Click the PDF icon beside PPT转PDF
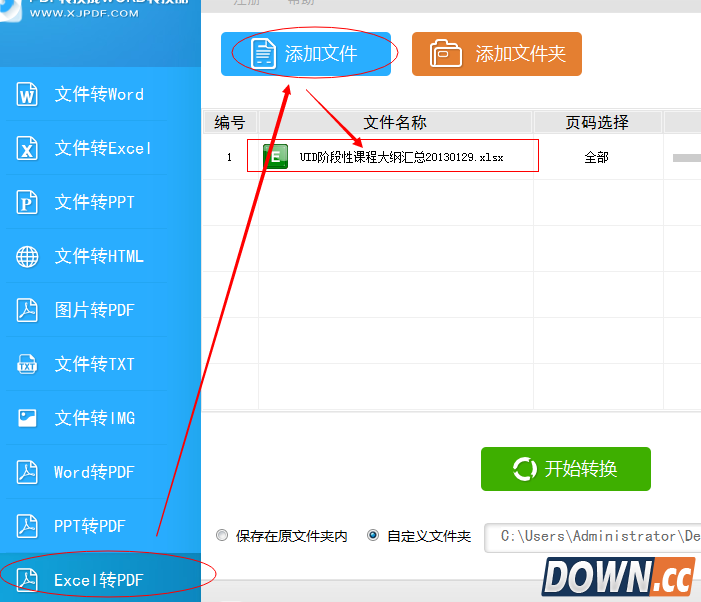 (x=27, y=526)
